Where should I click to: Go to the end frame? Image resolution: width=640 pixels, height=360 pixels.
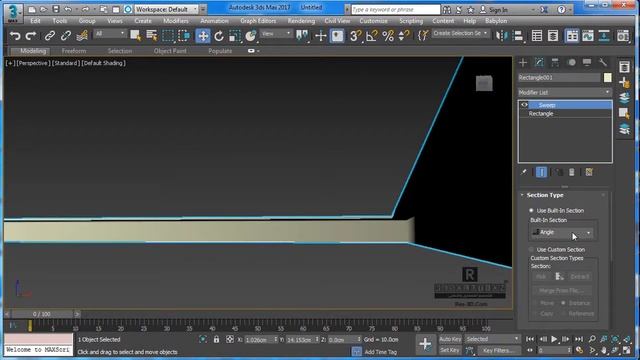579,339
